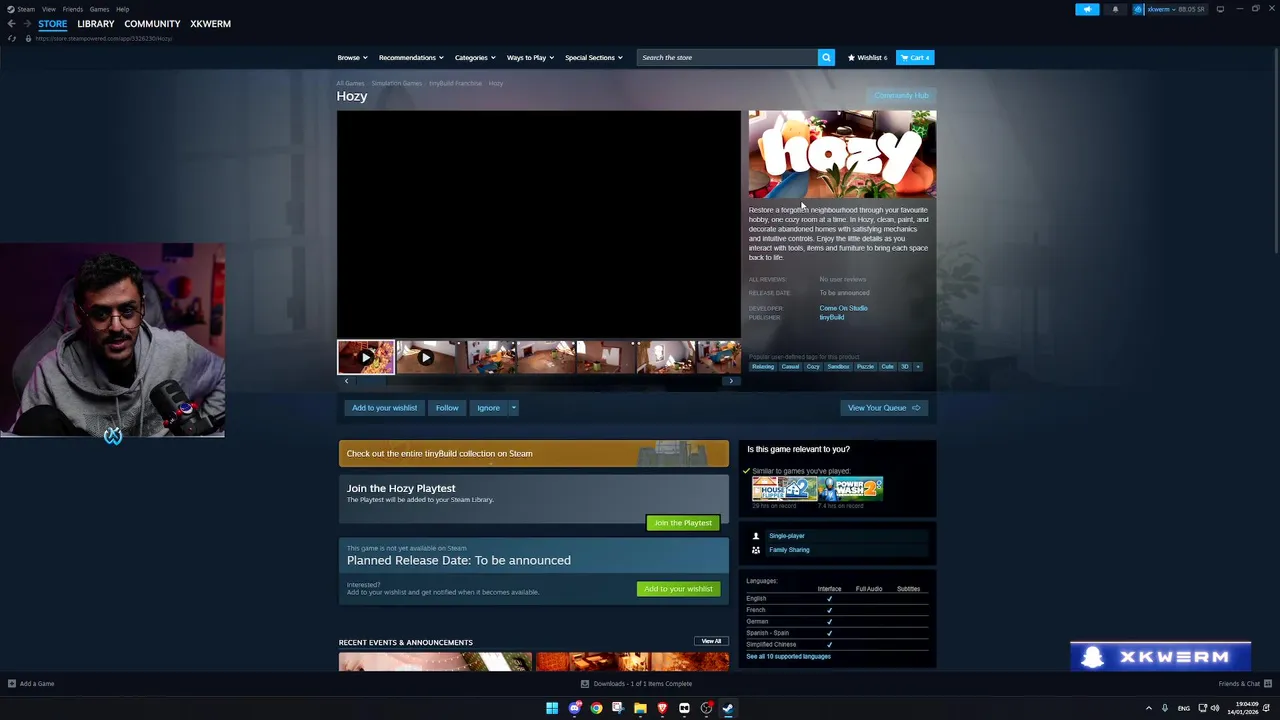Open Chrome from the taskbar

click(596, 708)
